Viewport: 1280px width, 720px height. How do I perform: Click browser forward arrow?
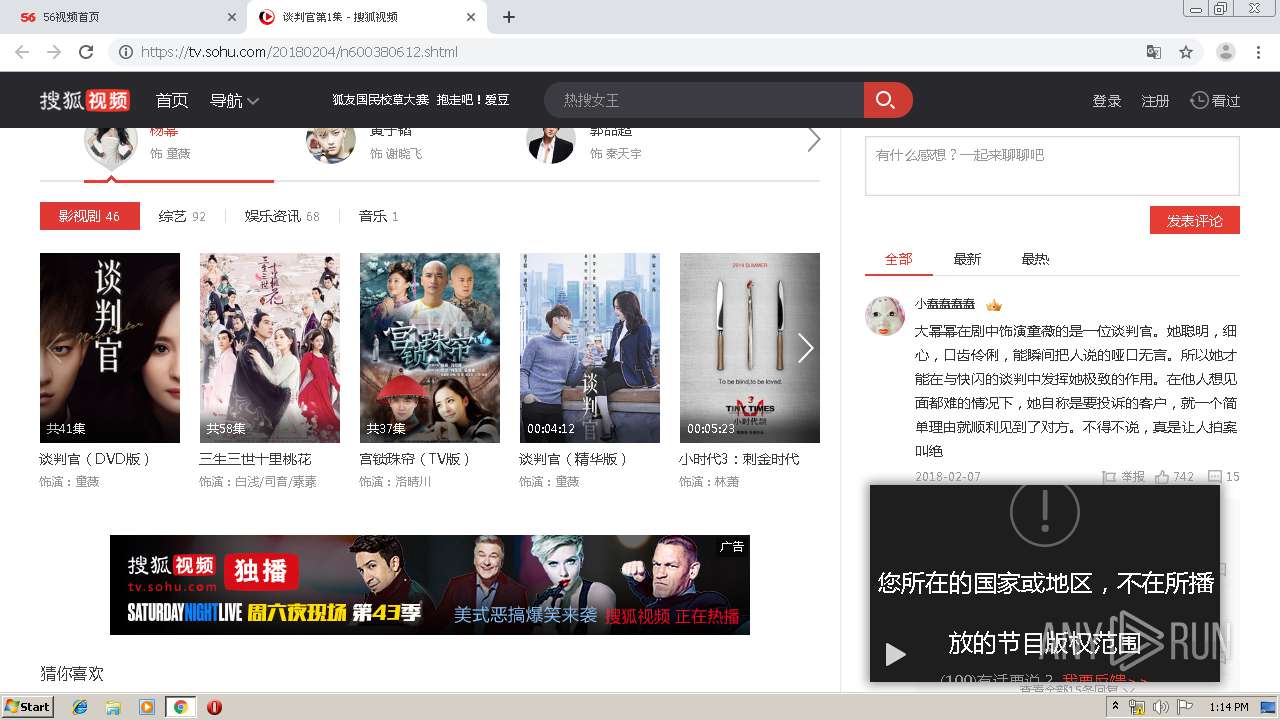pyautogui.click(x=54, y=52)
